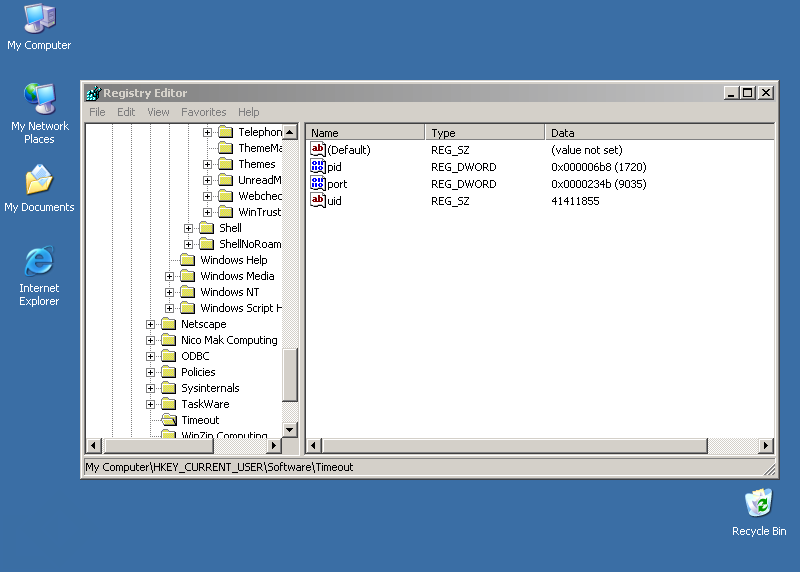Viewport: 800px width, 572px height.
Task: Select the TaskWare registry key
Action: pyautogui.click(x=204, y=404)
